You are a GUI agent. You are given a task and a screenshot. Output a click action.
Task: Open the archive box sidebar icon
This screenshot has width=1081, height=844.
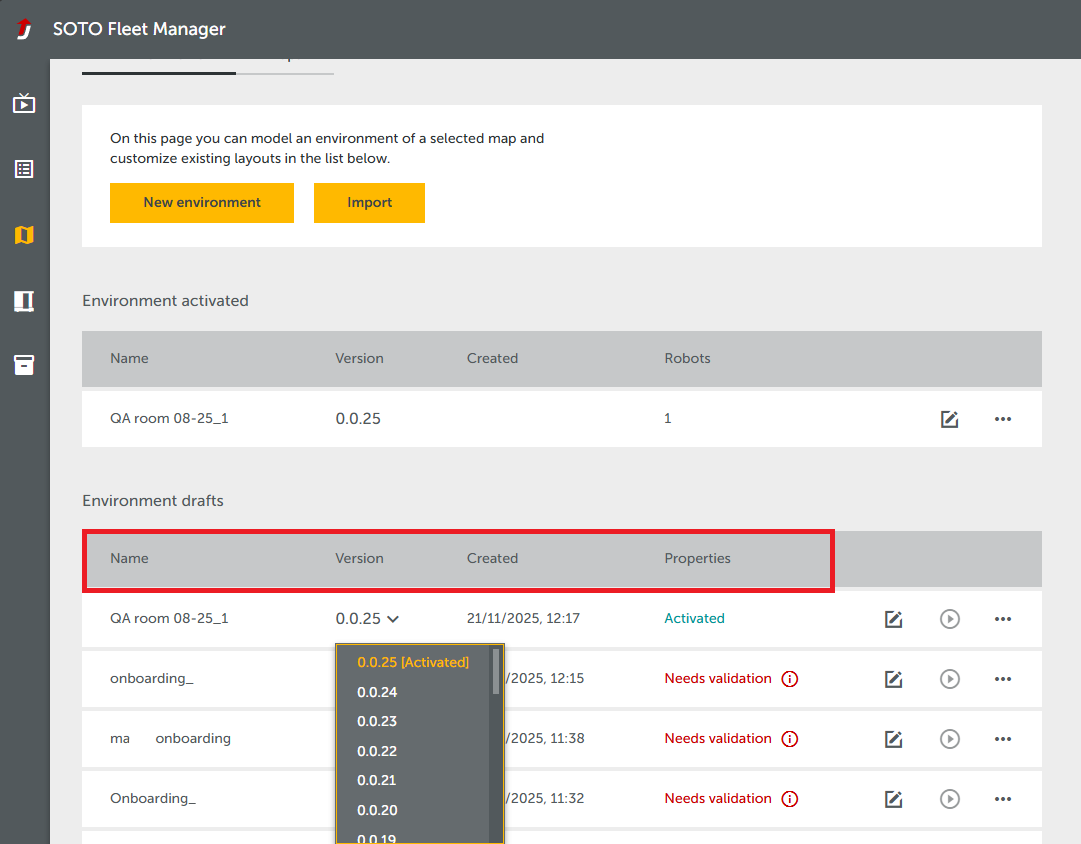click(24, 365)
